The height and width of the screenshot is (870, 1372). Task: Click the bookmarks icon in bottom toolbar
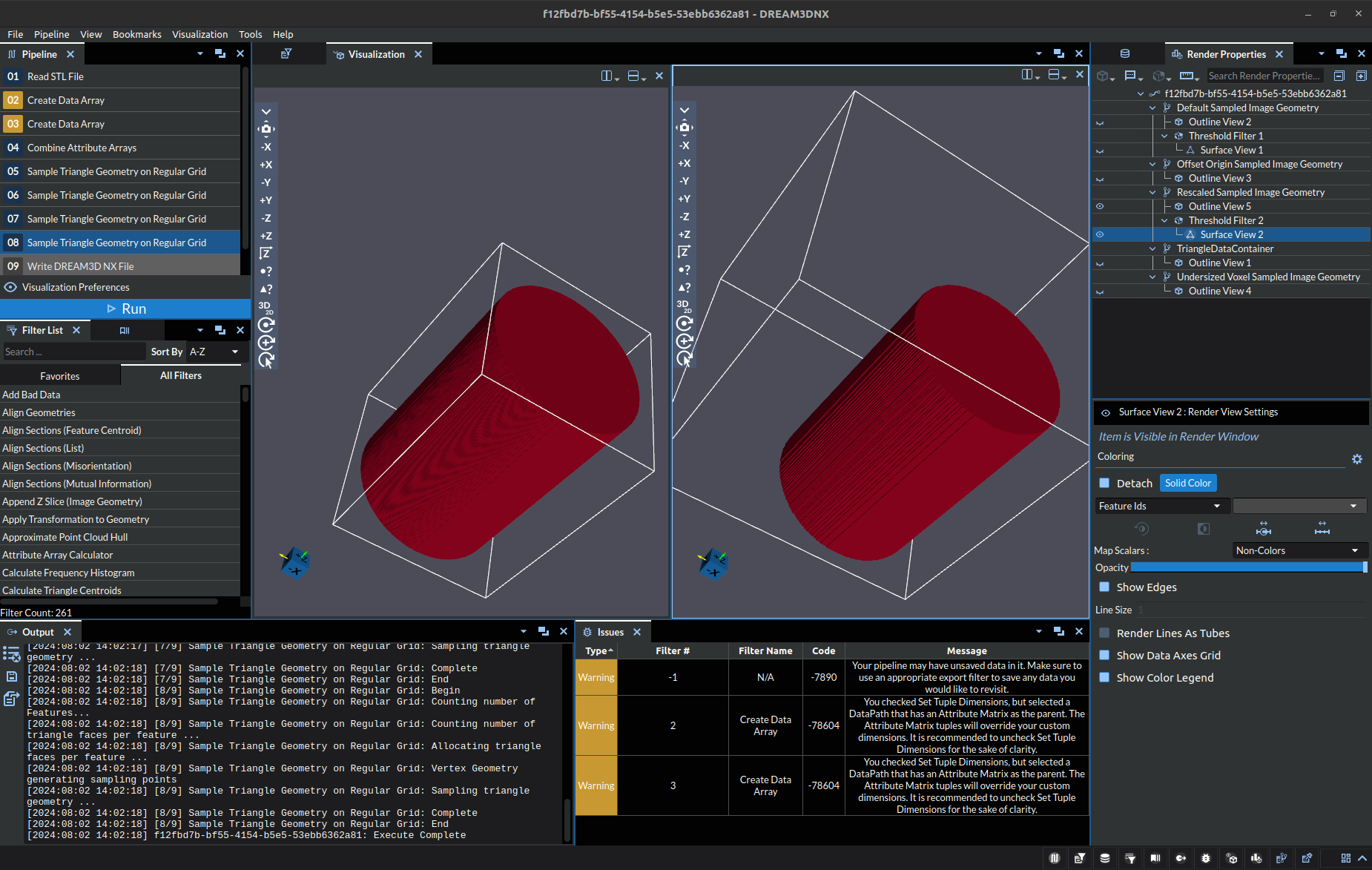(x=1156, y=858)
